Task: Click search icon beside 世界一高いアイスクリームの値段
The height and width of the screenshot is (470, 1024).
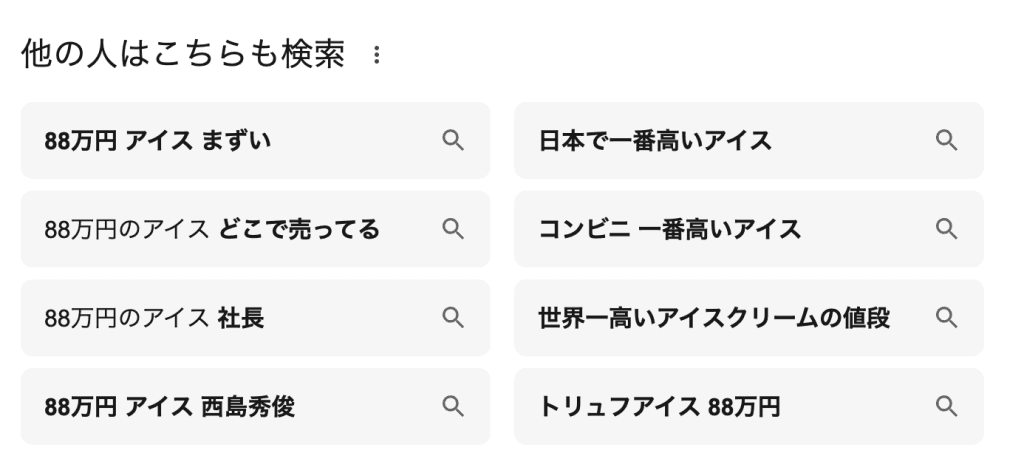Action: [946, 318]
